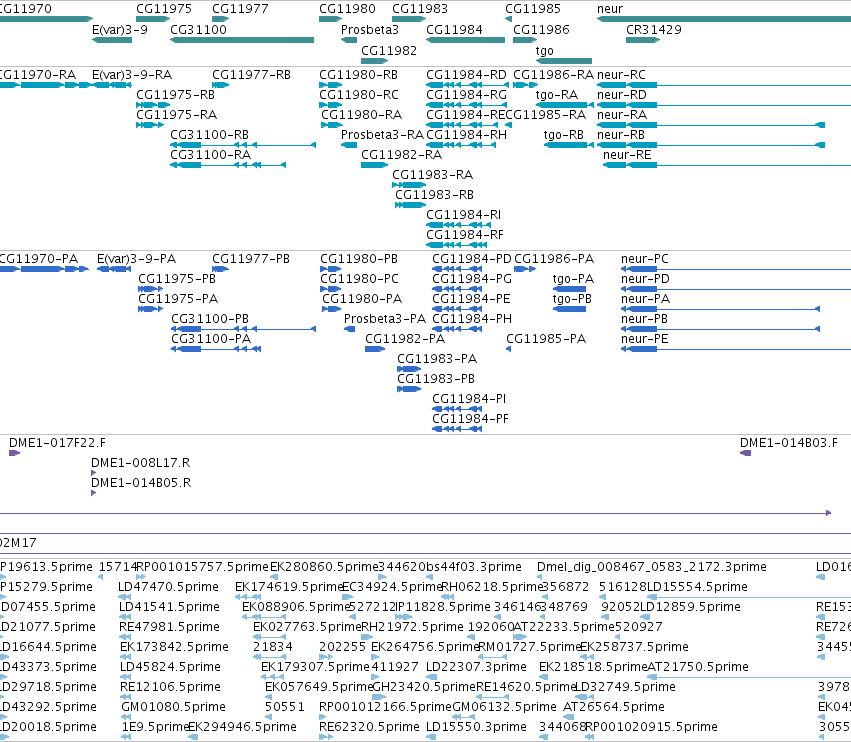Viewport: 851px width, 742px height.
Task: Select the CG11984 gene label
Action: (x=454, y=30)
